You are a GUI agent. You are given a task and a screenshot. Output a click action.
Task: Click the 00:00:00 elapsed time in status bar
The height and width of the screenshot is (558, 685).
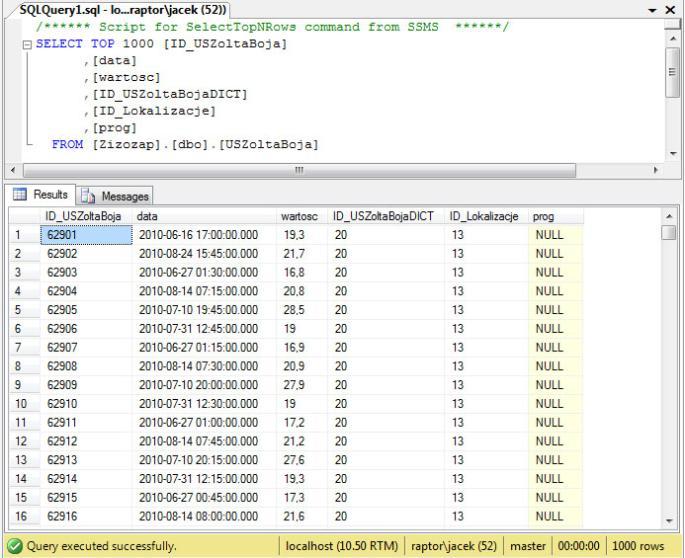coord(579,546)
